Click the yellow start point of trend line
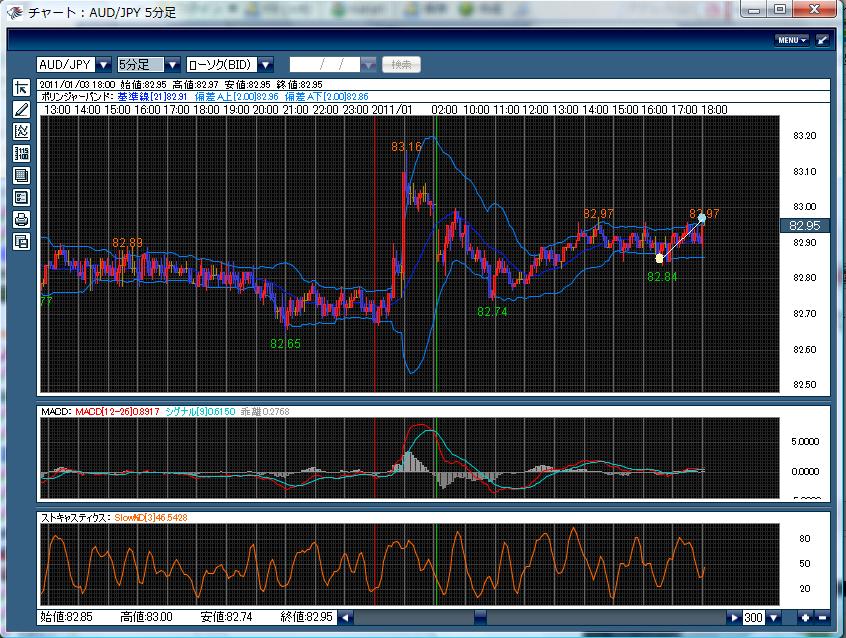The height and width of the screenshot is (638, 846). 659,259
